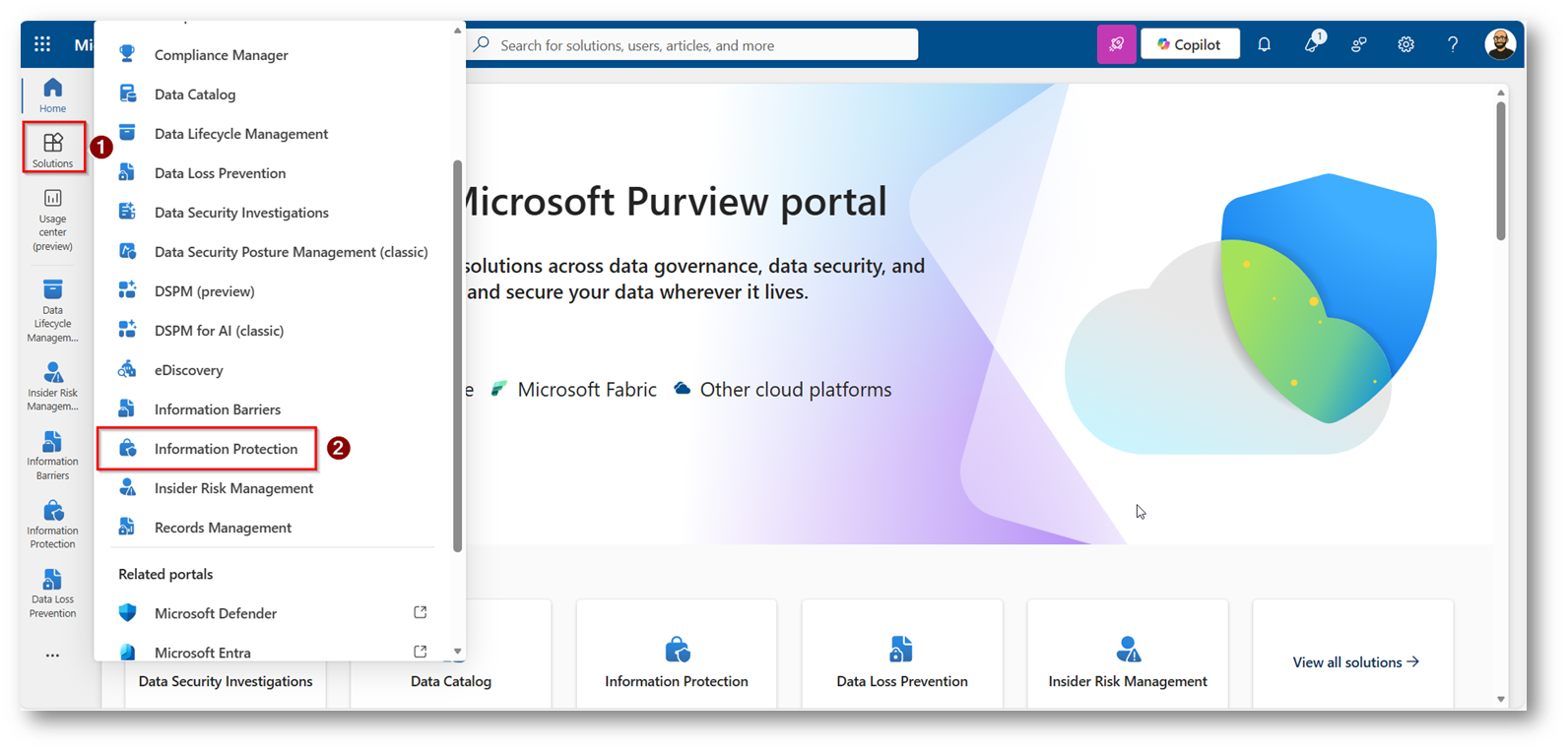This screenshot has width=1568, height=752.
Task: Open the Data Security Investigations card
Action: click(x=226, y=681)
